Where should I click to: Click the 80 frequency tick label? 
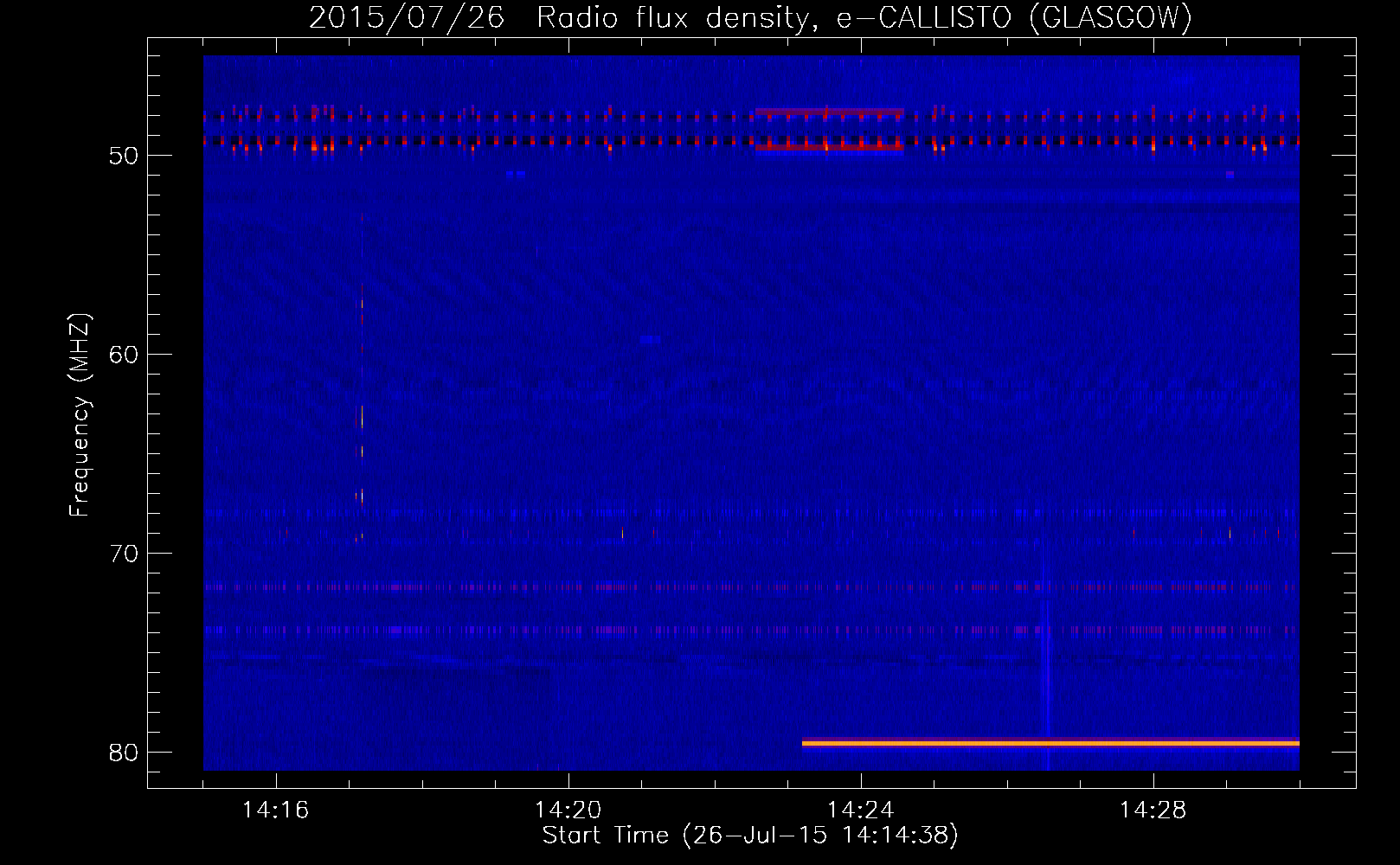click(124, 753)
